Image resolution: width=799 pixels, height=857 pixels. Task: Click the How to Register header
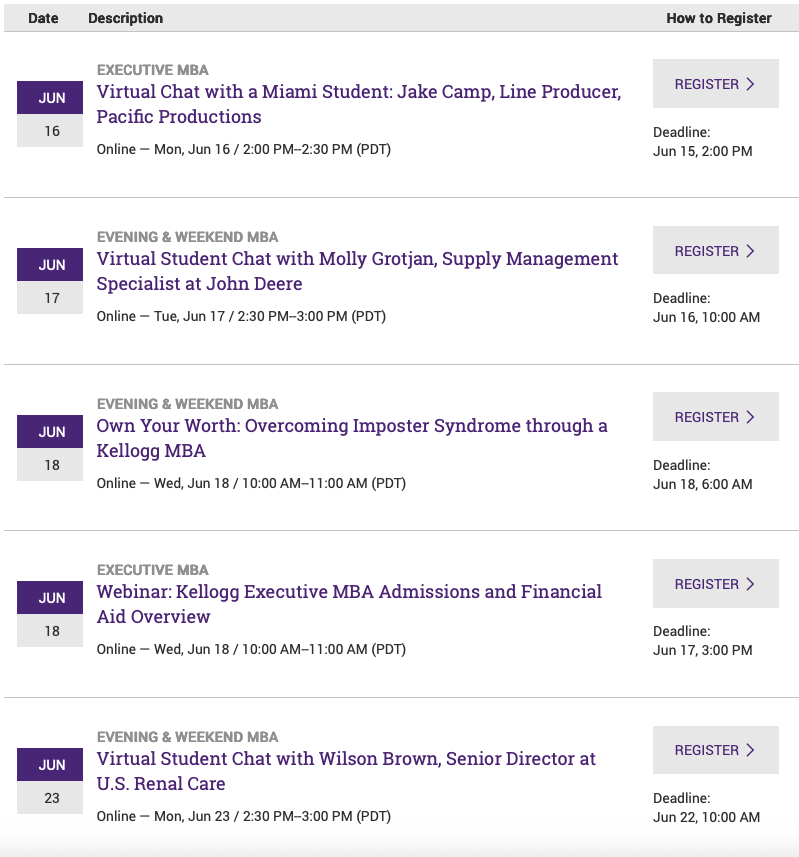(718, 18)
